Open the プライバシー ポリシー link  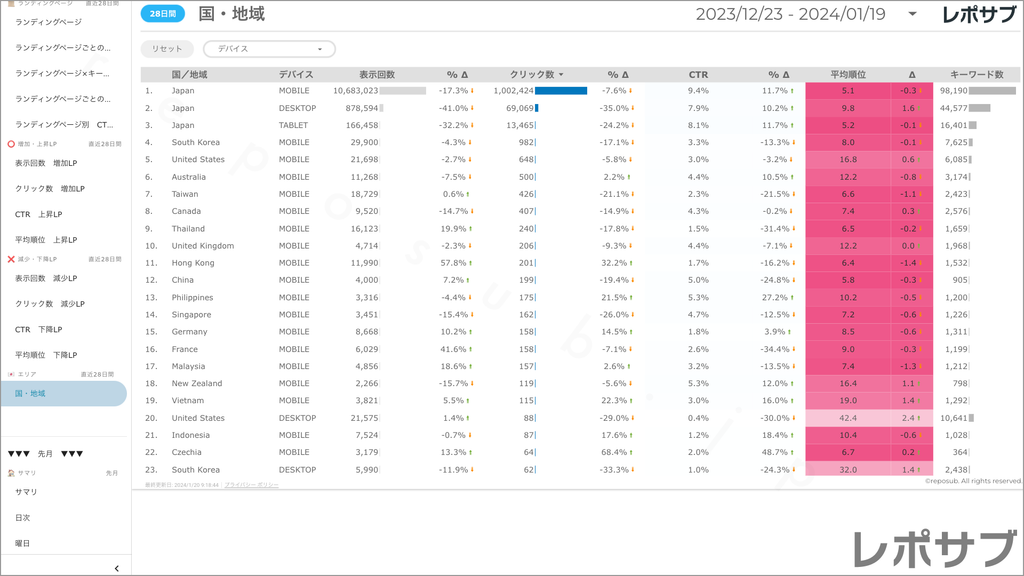click(251, 484)
